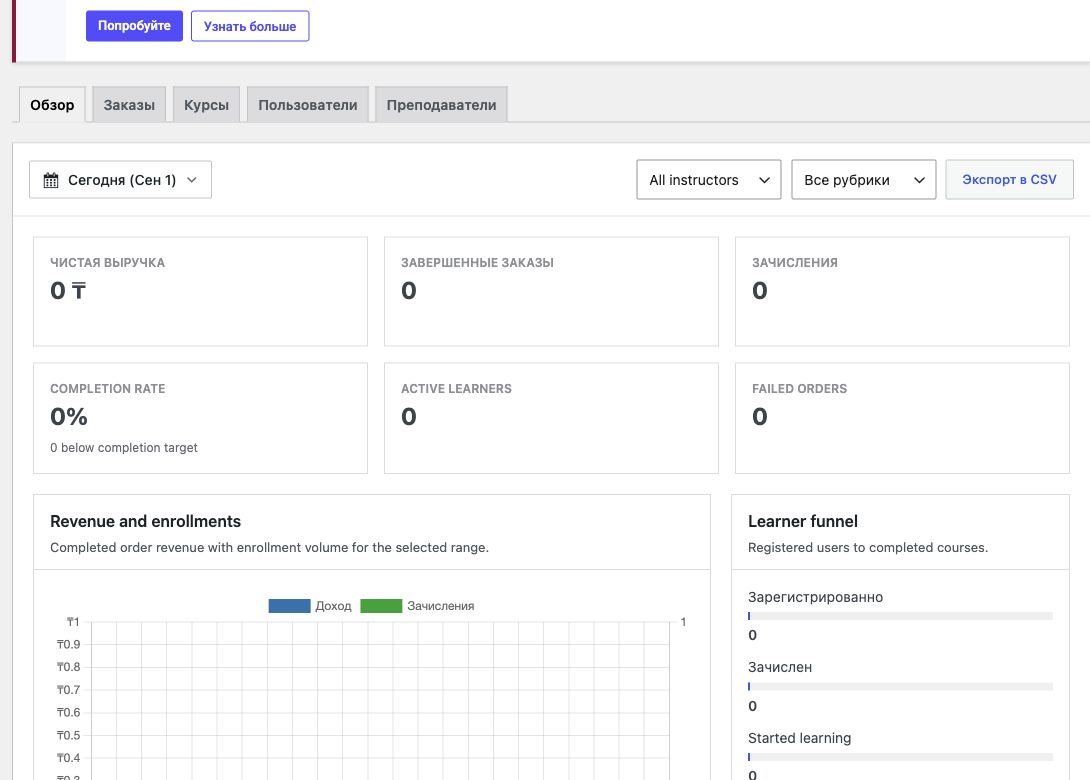Screen dimensions: 1090x780
Task: Toggle the green Зачисления legend swatch
Action: point(381,606)
